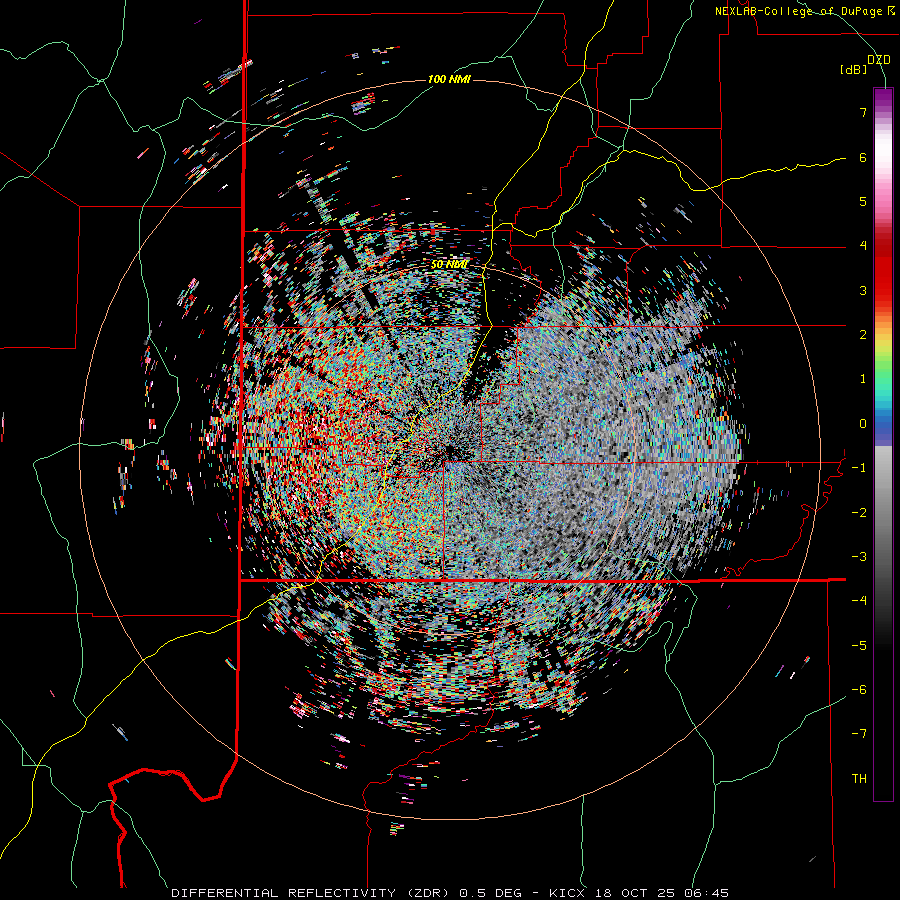This screenshot has width=900, height=900.
Task: Click the 0.5 DEG elevation text
Action: pyautogui.click(x=490, y=893)
